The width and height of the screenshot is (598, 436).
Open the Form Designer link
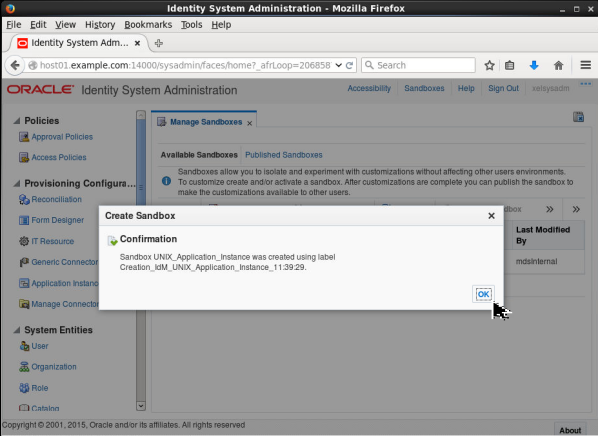point(58,220)
